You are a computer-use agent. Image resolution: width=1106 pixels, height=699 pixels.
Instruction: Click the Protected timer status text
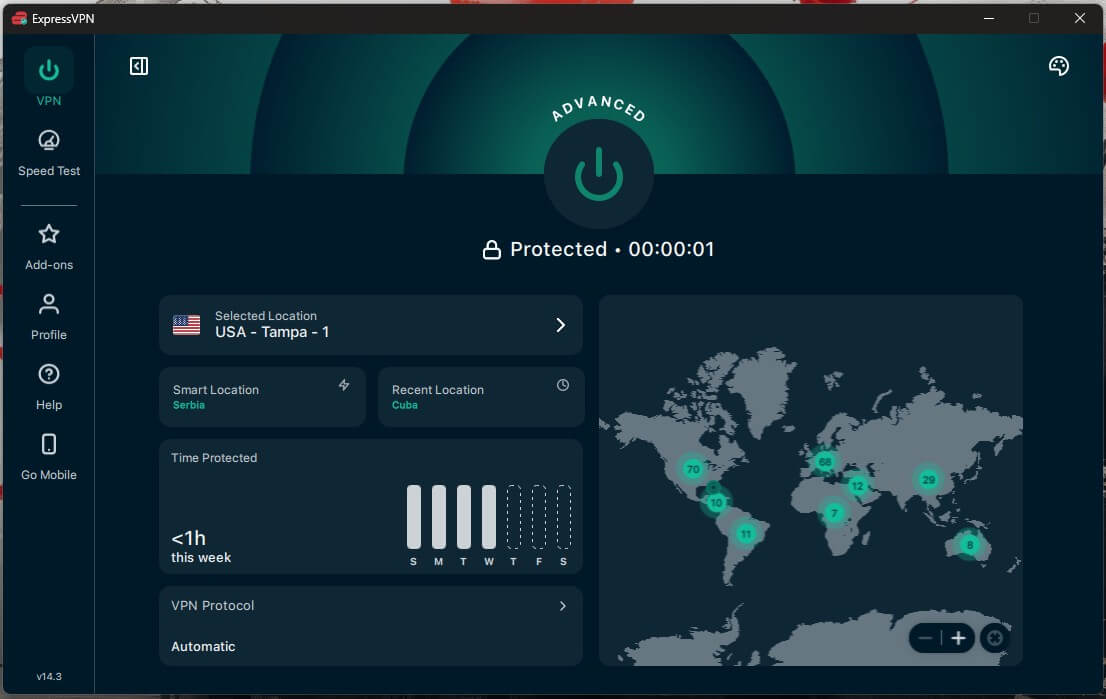point(612,249)
